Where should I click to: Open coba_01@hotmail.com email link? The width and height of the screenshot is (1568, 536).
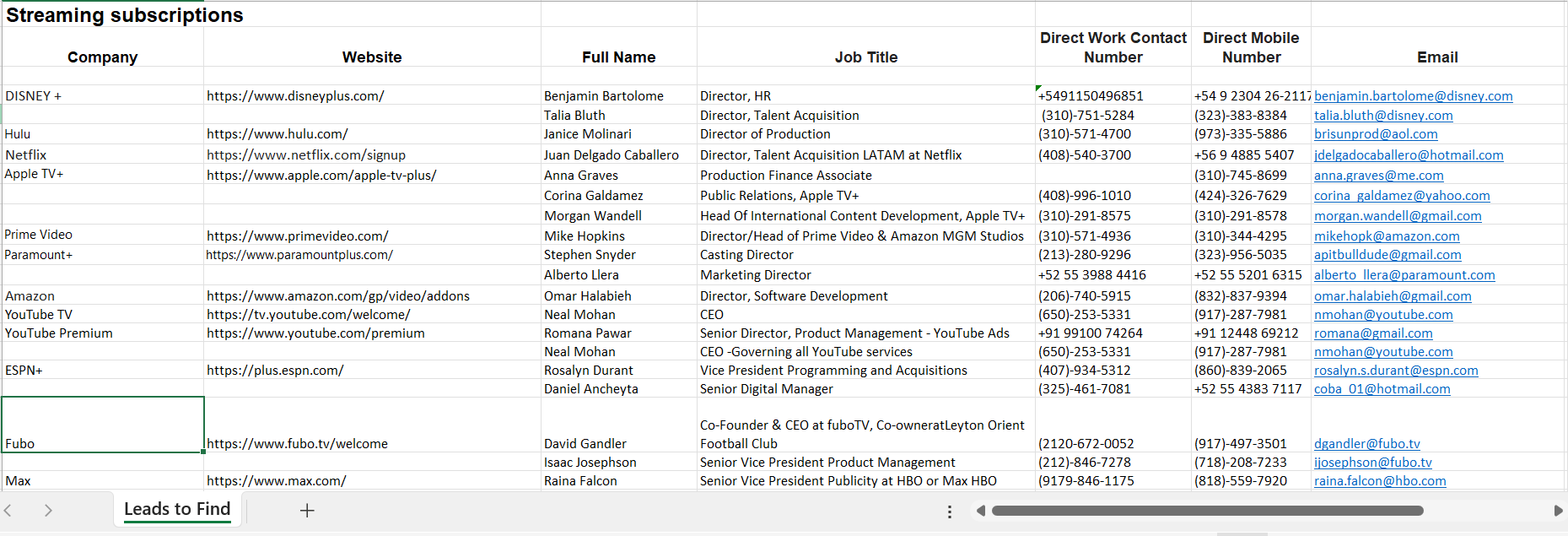coord(1382,389)
